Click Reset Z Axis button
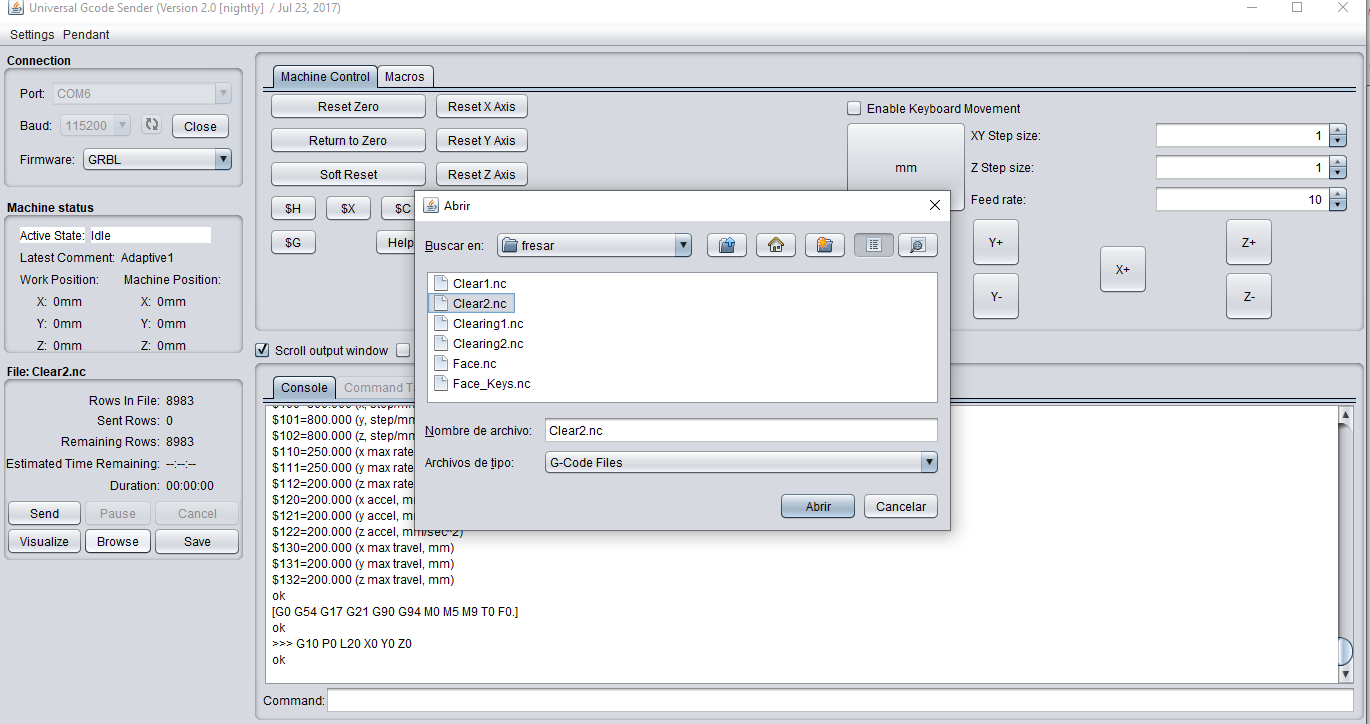This screenshot has height=724, width=1370. 482,174
